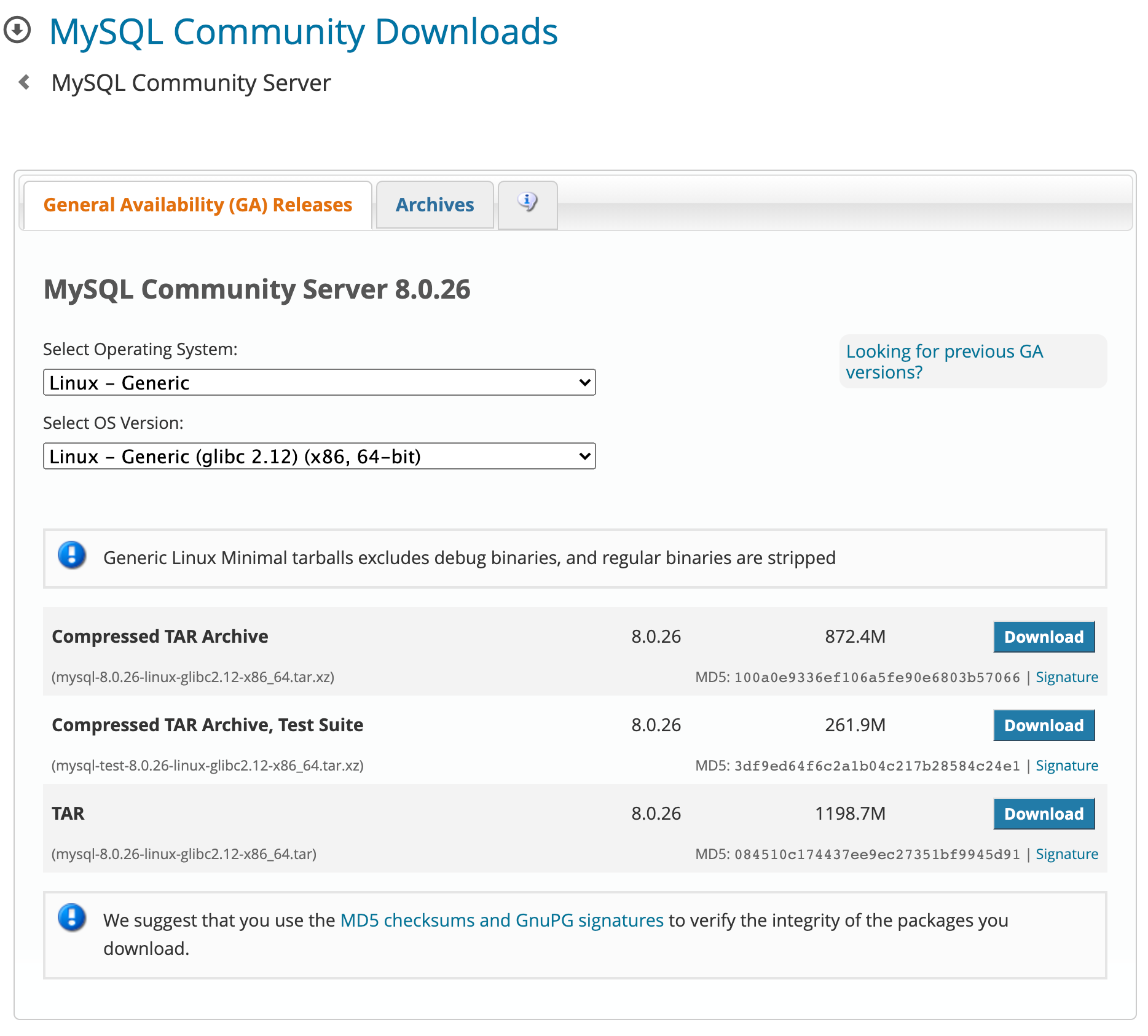
Task: Switch to the General Availability (GA) Releases tab
Action: (198, 205)
